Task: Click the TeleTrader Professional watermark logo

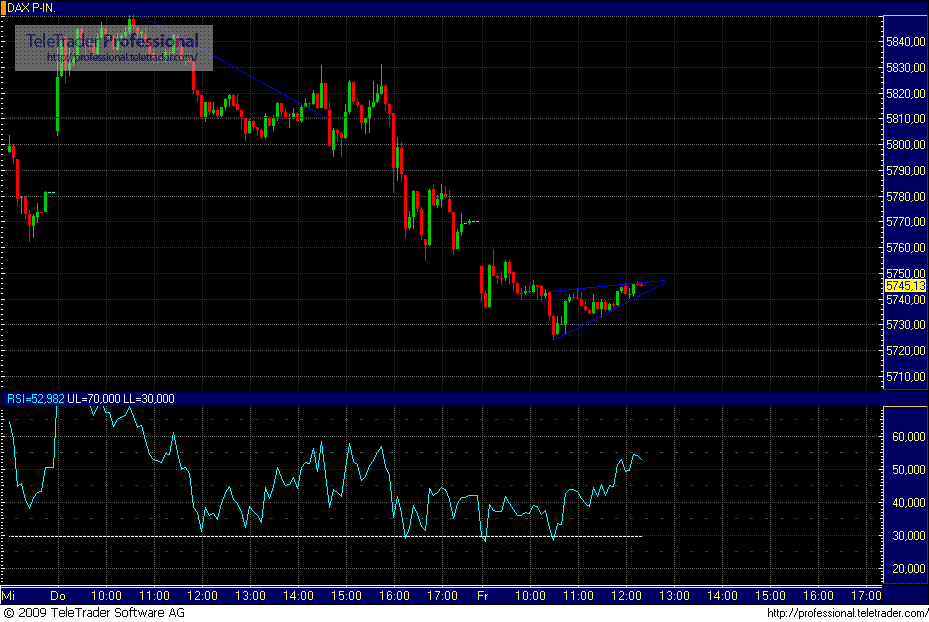Action: 113,42
